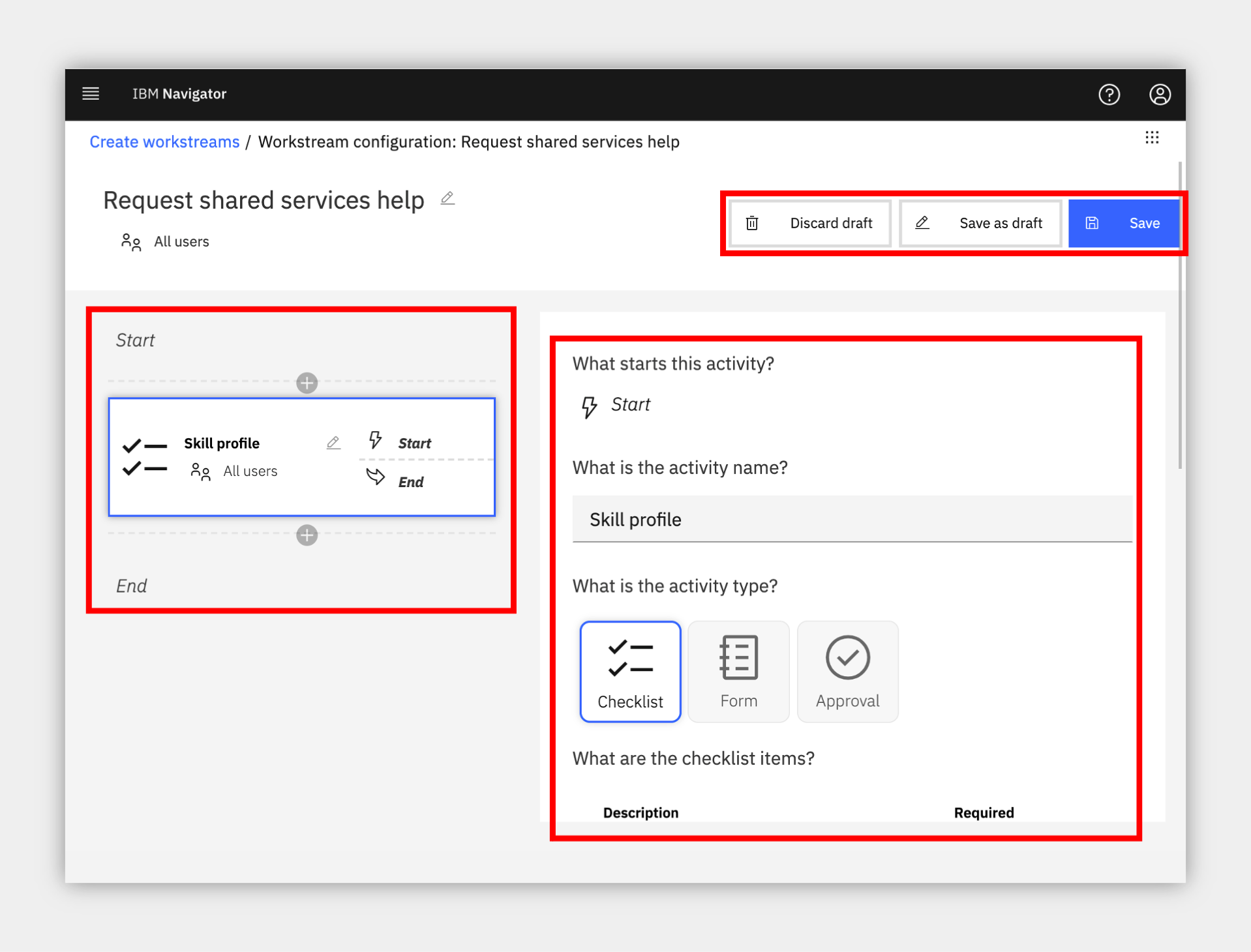Click the activity name input field

point(852,519)
